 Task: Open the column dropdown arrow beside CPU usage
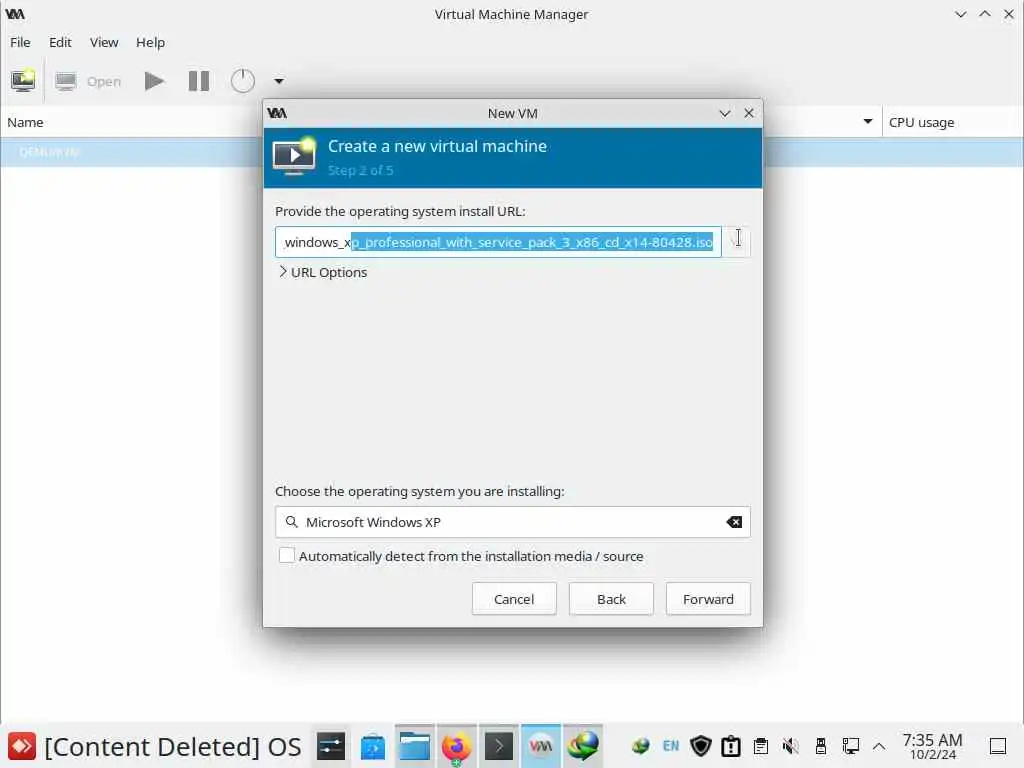coord(868,121)
